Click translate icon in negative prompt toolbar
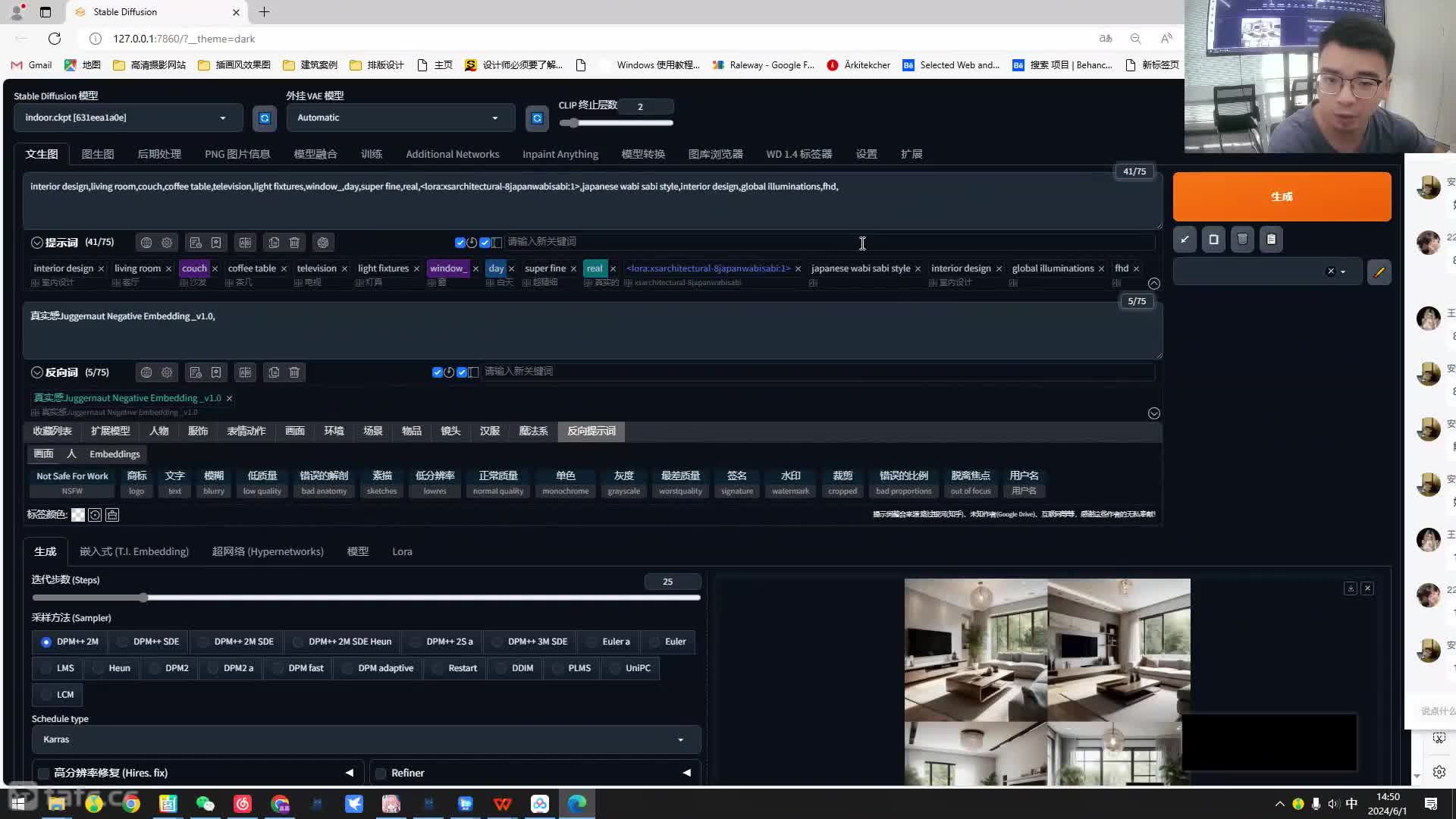Image resolution: width=1456 pixels, height=819 pixels. coord(245,372)
